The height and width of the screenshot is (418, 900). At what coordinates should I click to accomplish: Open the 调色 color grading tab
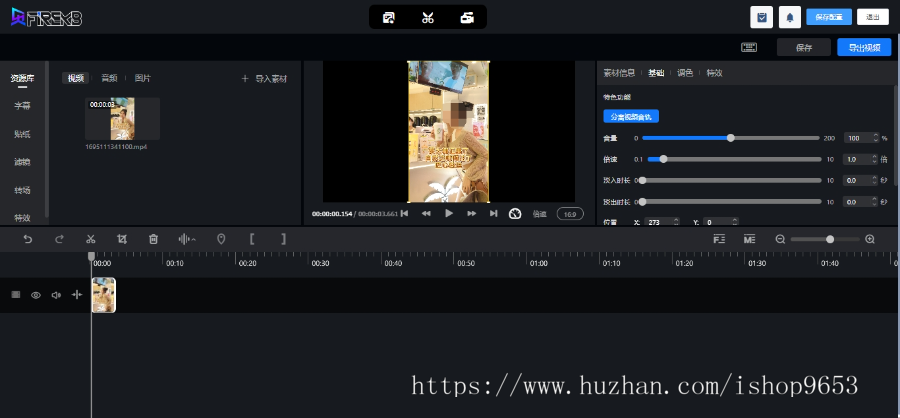click(685, 73)
